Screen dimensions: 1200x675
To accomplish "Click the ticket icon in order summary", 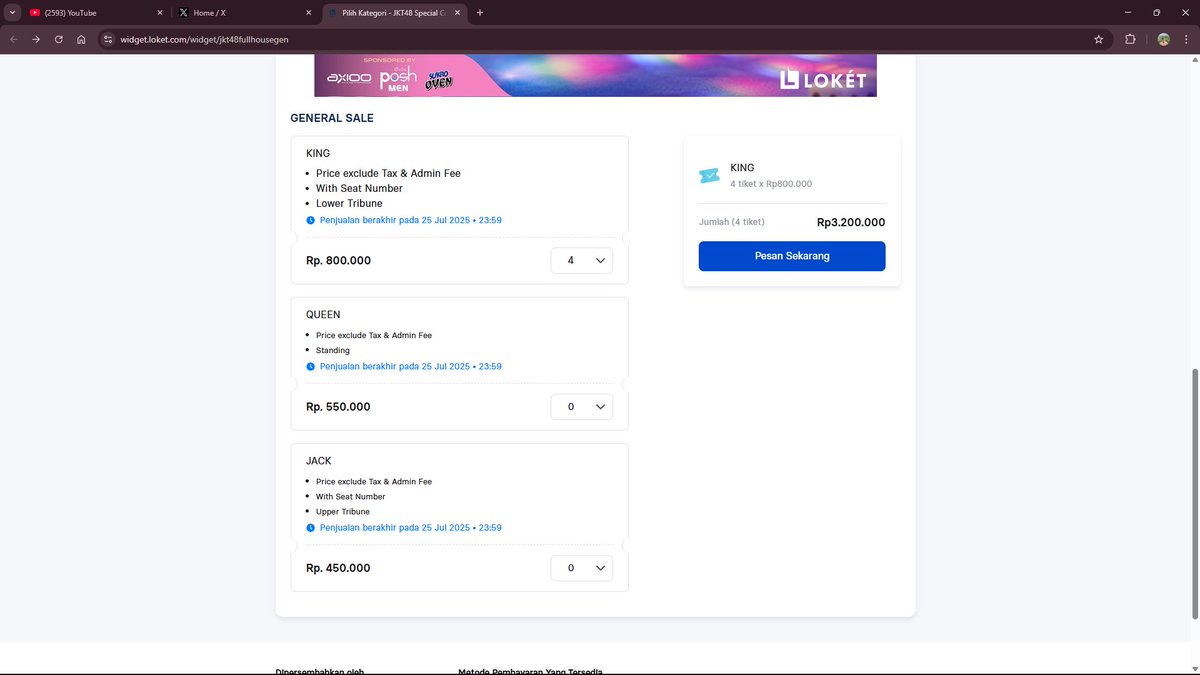I will (709, 176).
